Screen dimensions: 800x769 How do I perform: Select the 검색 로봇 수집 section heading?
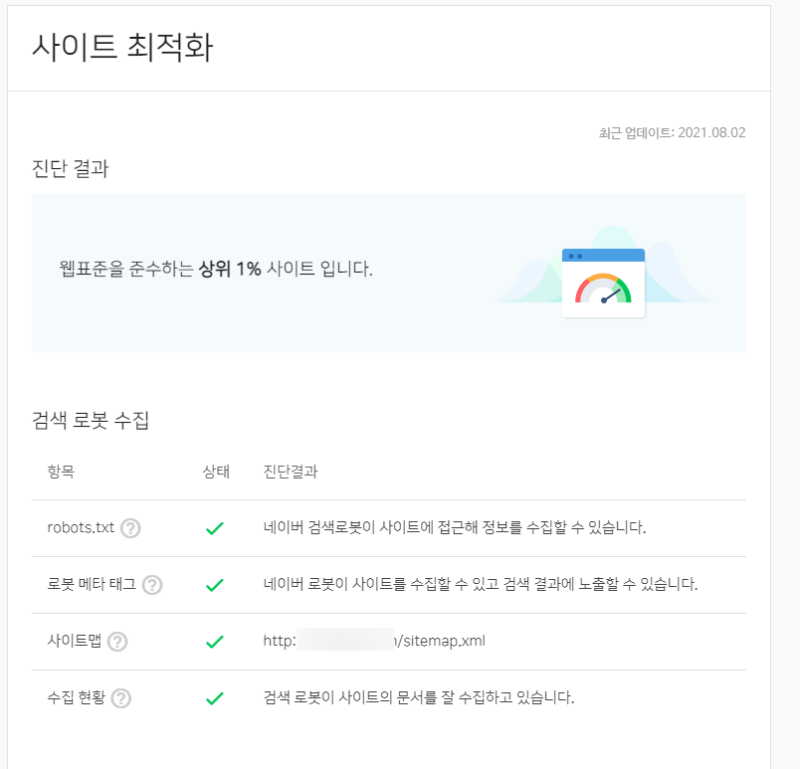coord(87,420)
